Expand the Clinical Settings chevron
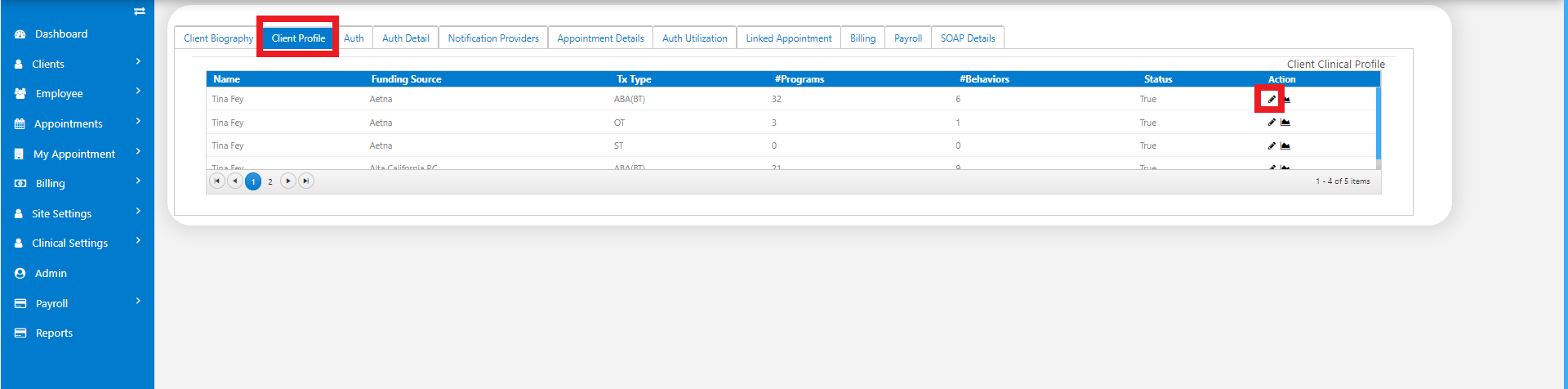The image size is (1568, 389). (138, 241)
